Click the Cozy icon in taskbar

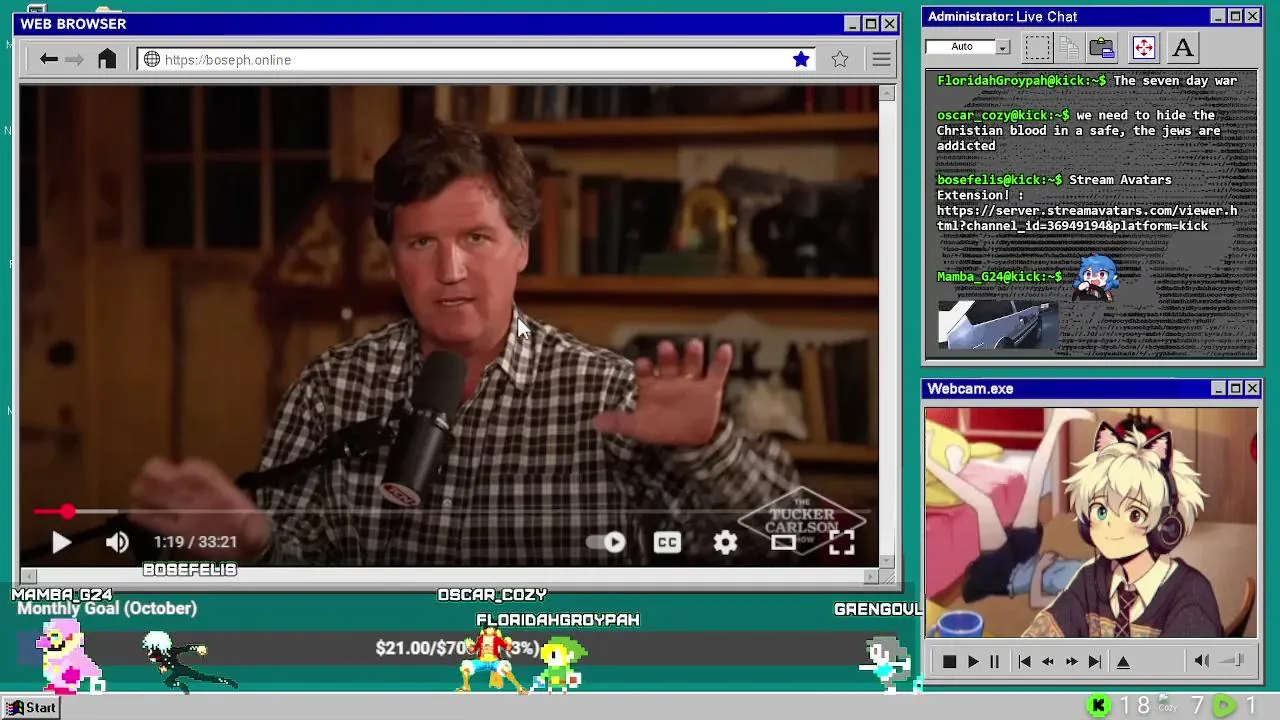(1167, 705)
